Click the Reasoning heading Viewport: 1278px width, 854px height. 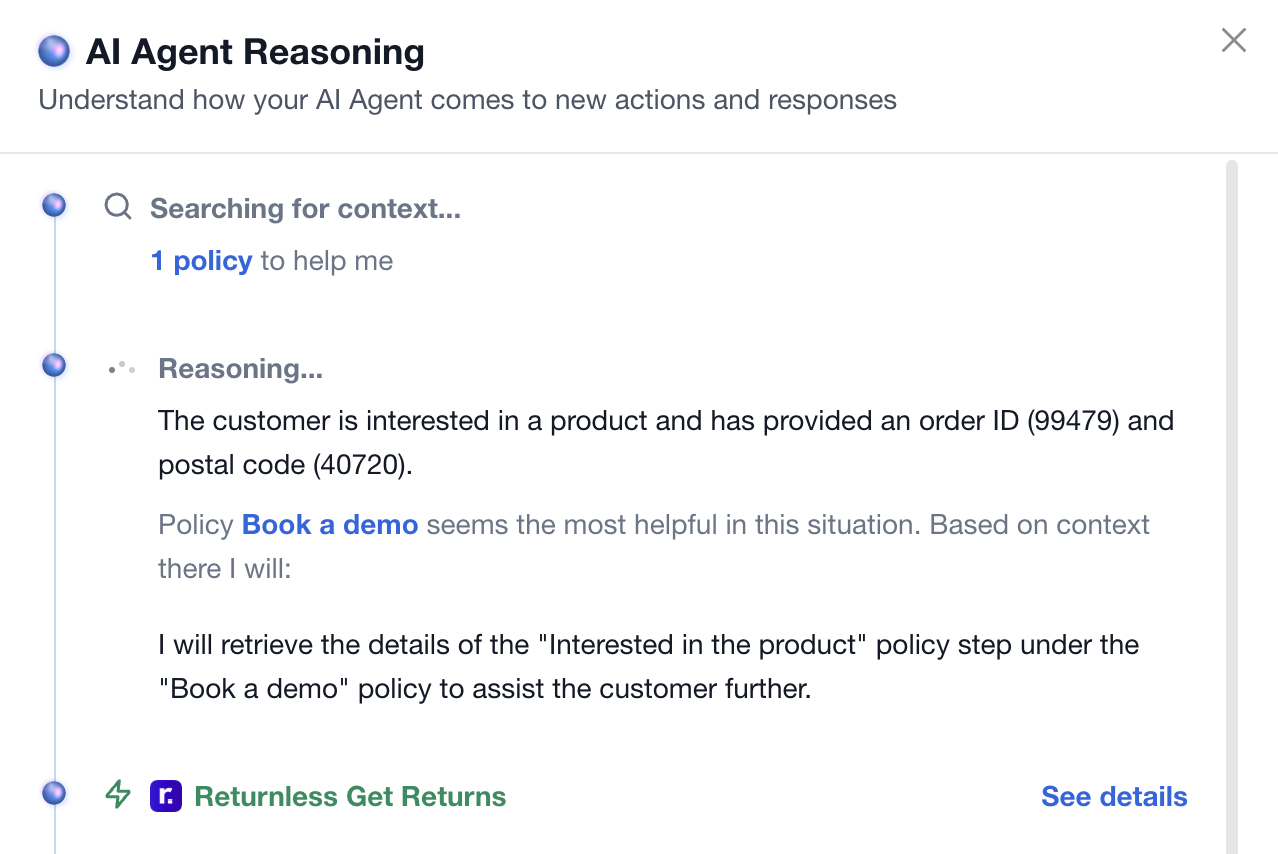click(x=240, y=369)
